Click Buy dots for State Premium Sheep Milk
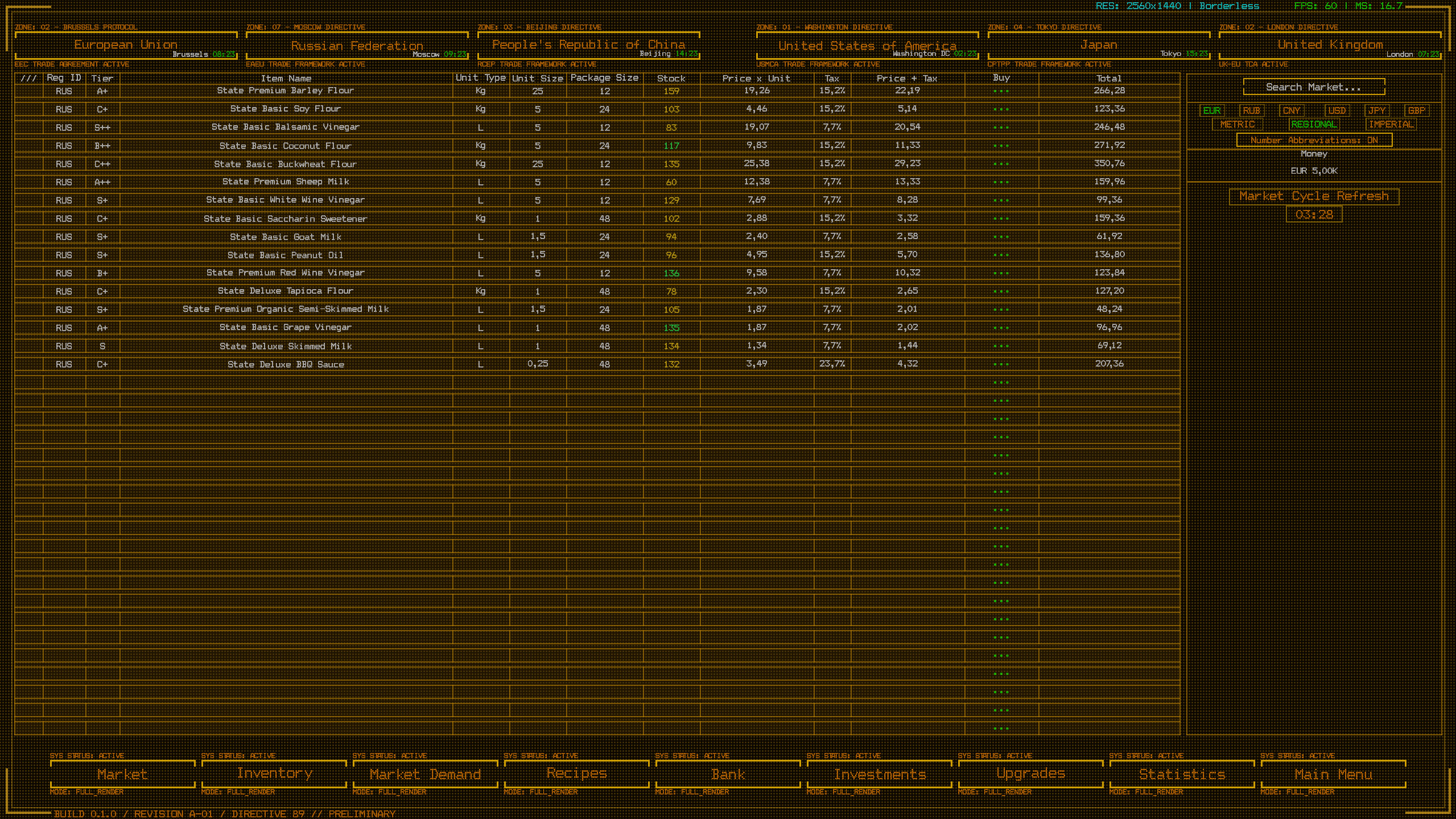The width and height of the screenshot is (1456, 819). point(1001,182)
